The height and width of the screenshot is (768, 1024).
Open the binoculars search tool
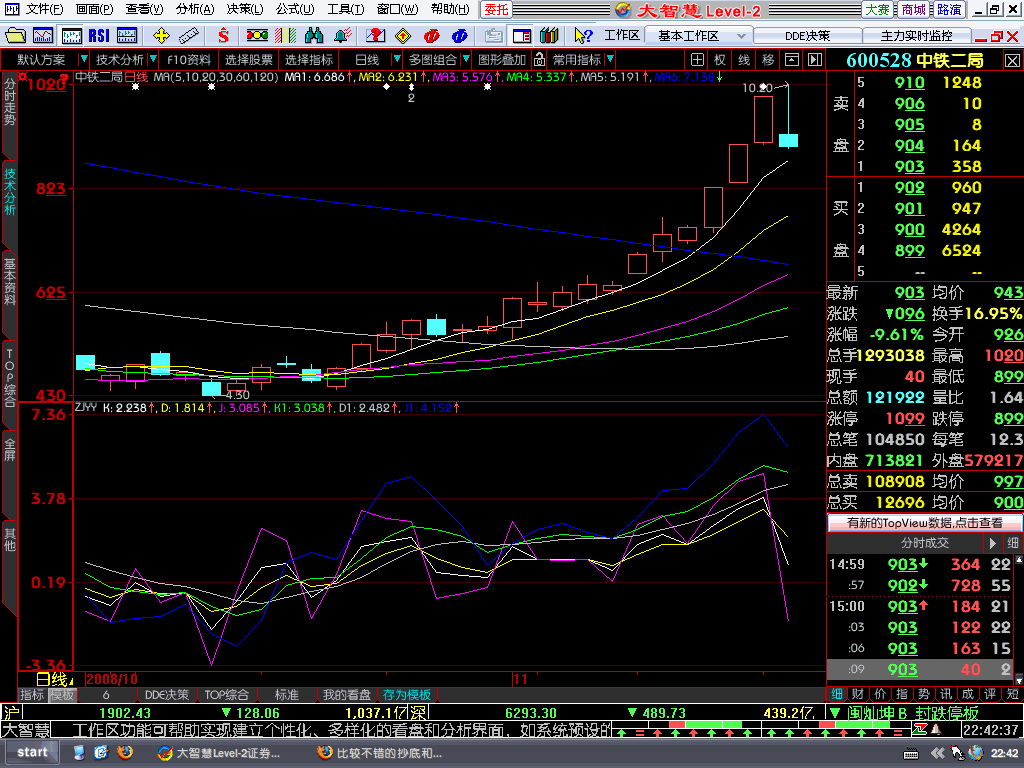click(314, 35)
